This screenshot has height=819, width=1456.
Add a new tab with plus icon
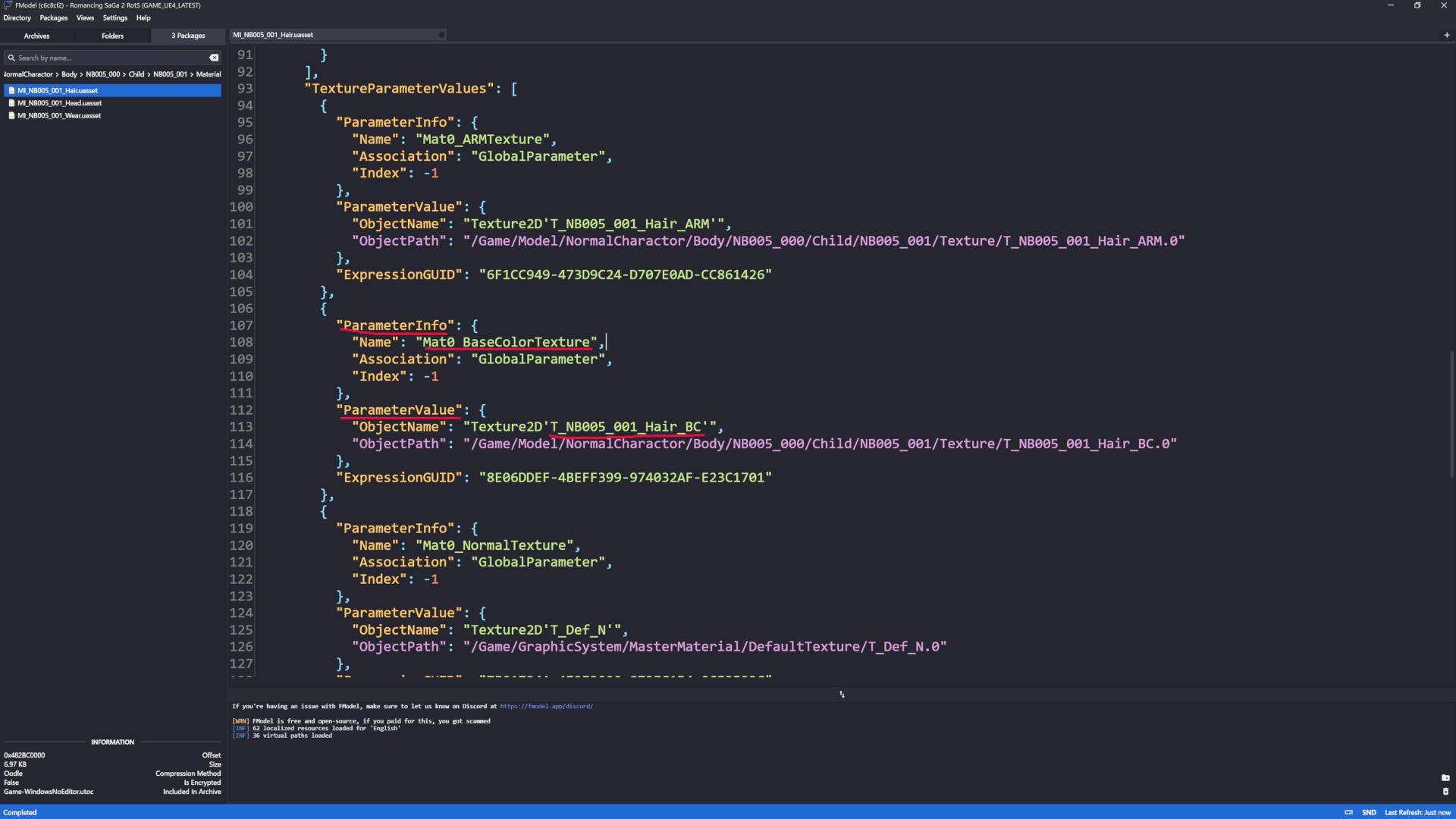point(1446,35)
